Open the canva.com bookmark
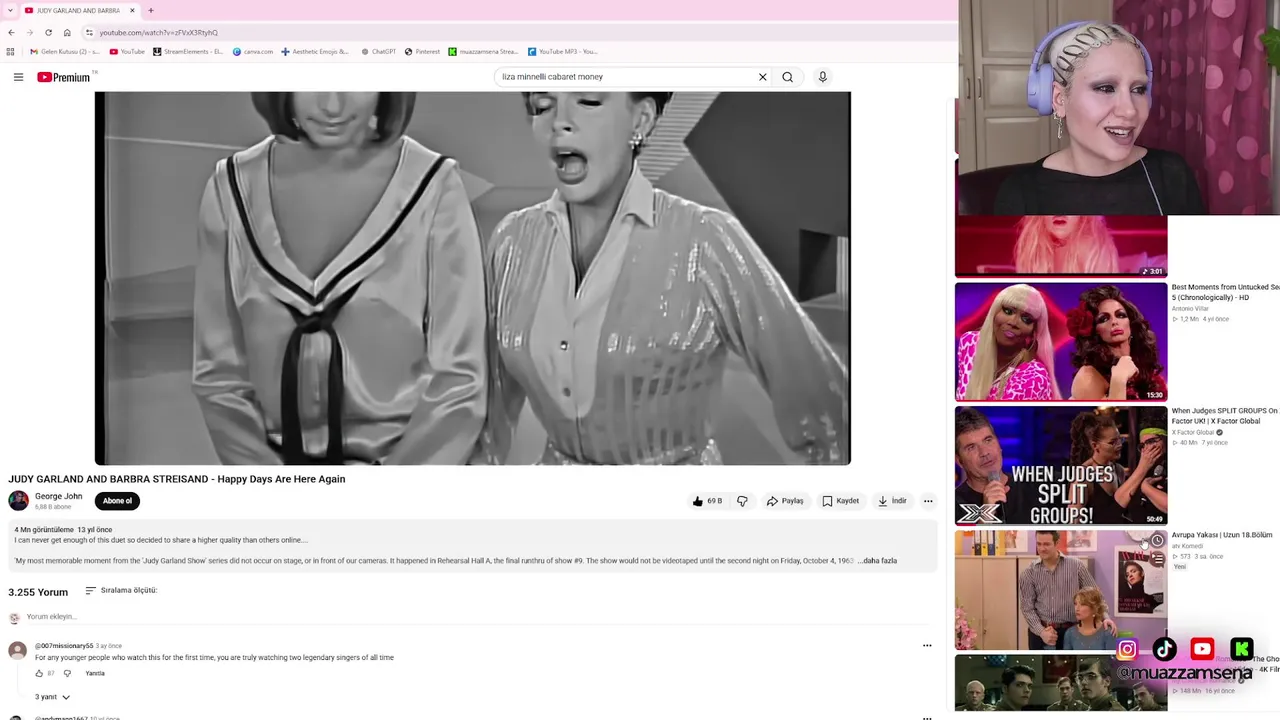Viewport: 1280px width, 720px height. (253, 52)
